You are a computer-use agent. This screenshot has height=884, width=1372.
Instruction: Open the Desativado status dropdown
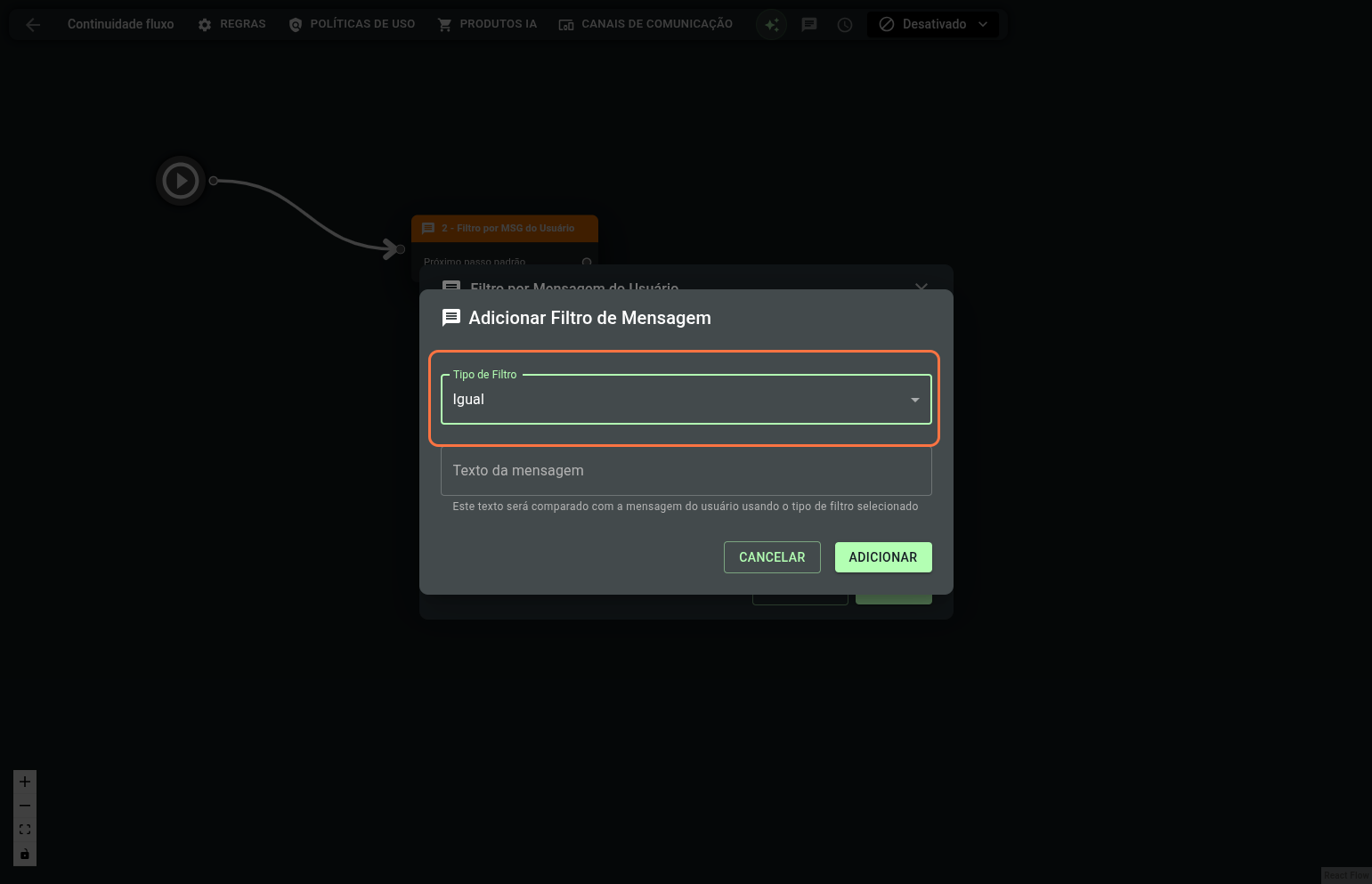[x=933, y=25]
